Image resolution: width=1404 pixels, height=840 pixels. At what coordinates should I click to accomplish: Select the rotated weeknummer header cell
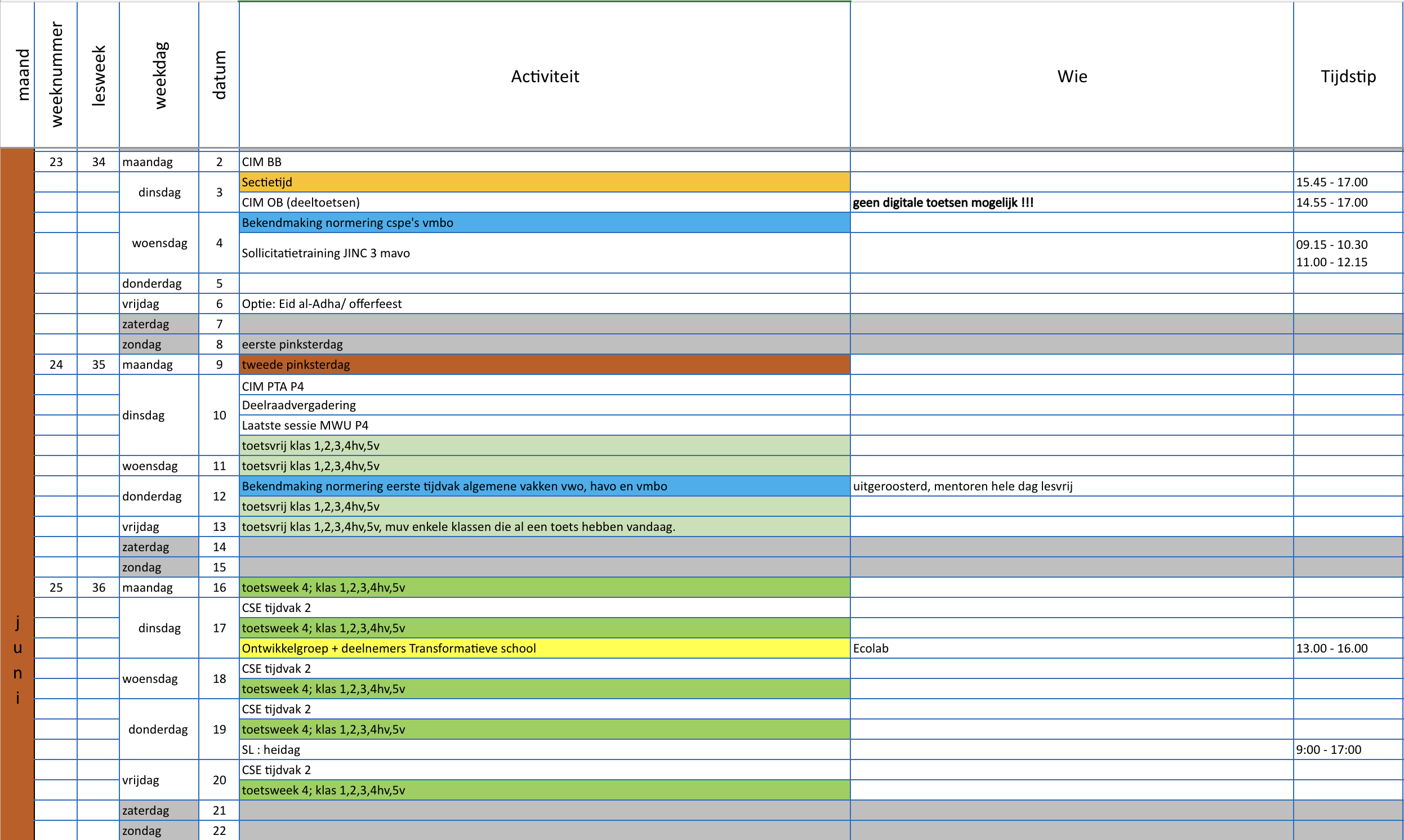coord(56,75)
